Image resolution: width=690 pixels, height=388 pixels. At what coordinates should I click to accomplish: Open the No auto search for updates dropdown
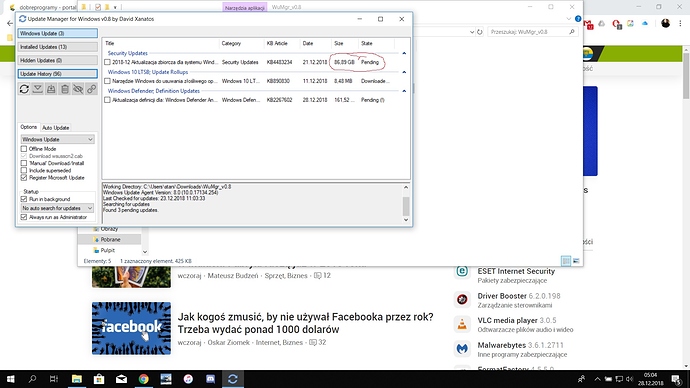[x=58, y=208]
